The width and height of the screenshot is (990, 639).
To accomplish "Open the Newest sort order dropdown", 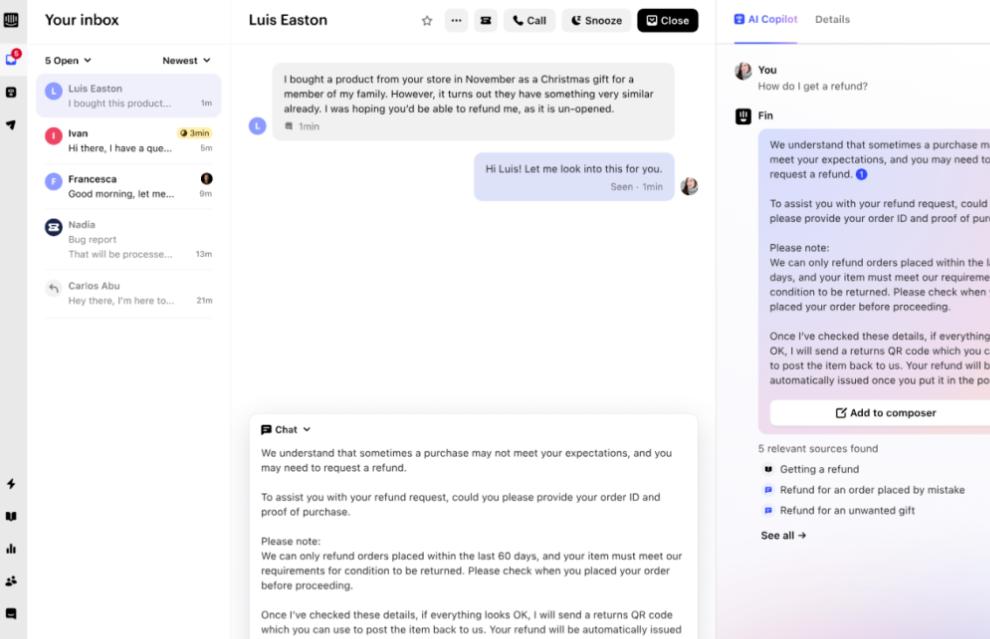I will (x=186, y=59).
